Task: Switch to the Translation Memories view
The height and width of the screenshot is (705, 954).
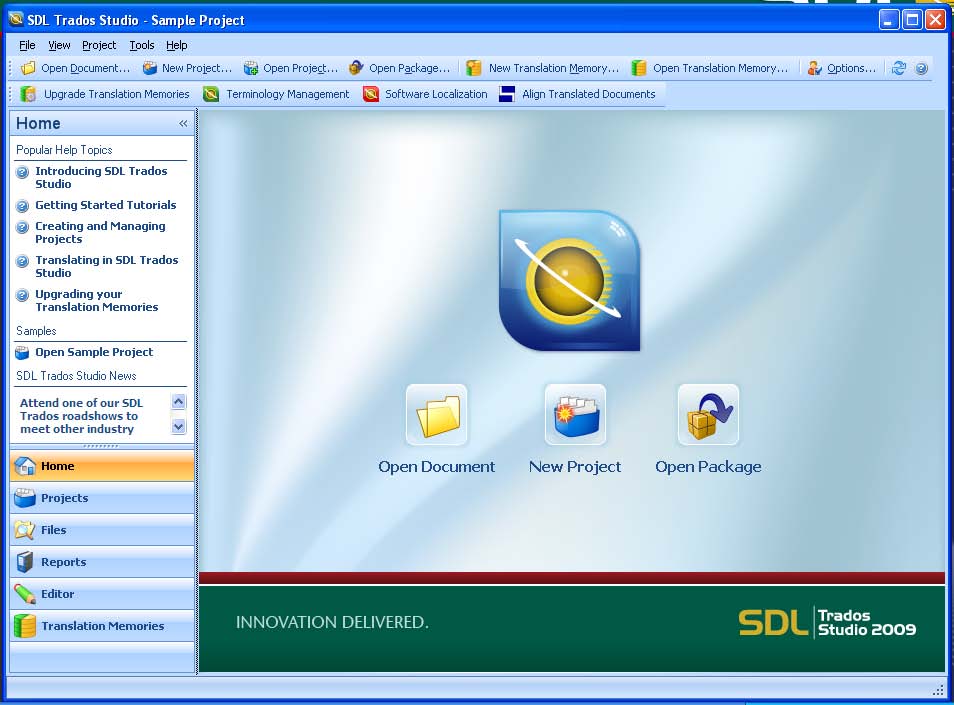Action: click(102, 626)
